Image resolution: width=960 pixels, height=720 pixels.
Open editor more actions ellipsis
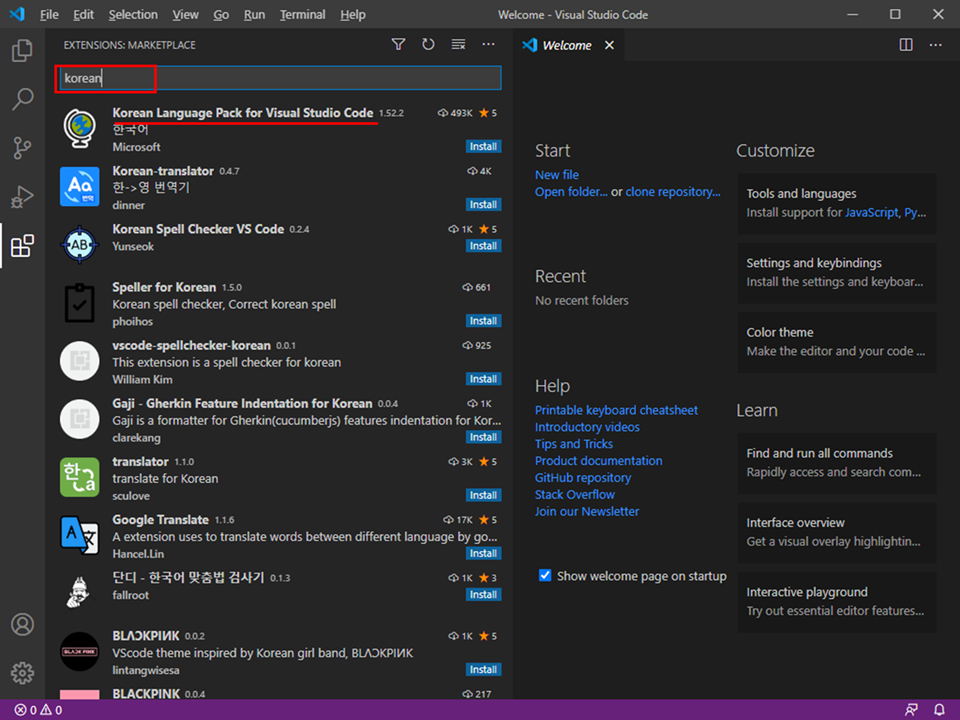(x=936, y=45)
